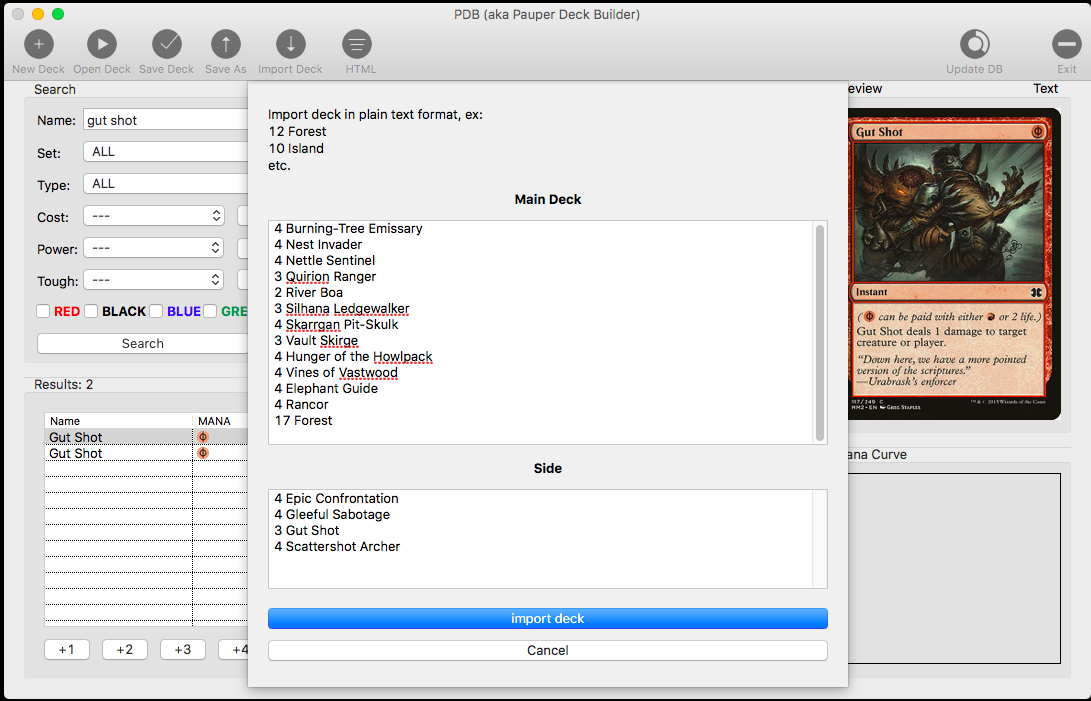Click the mana symbol in the second Gut Shot row
The width and height of the screenshot is (1091, 701).
[202, 453]
